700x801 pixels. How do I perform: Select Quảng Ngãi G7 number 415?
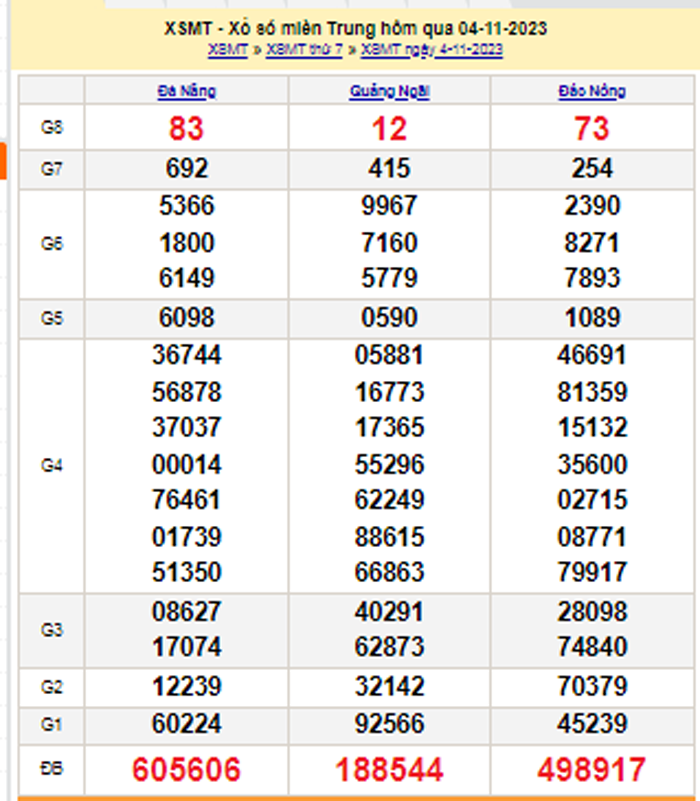[x=389, y=168]
